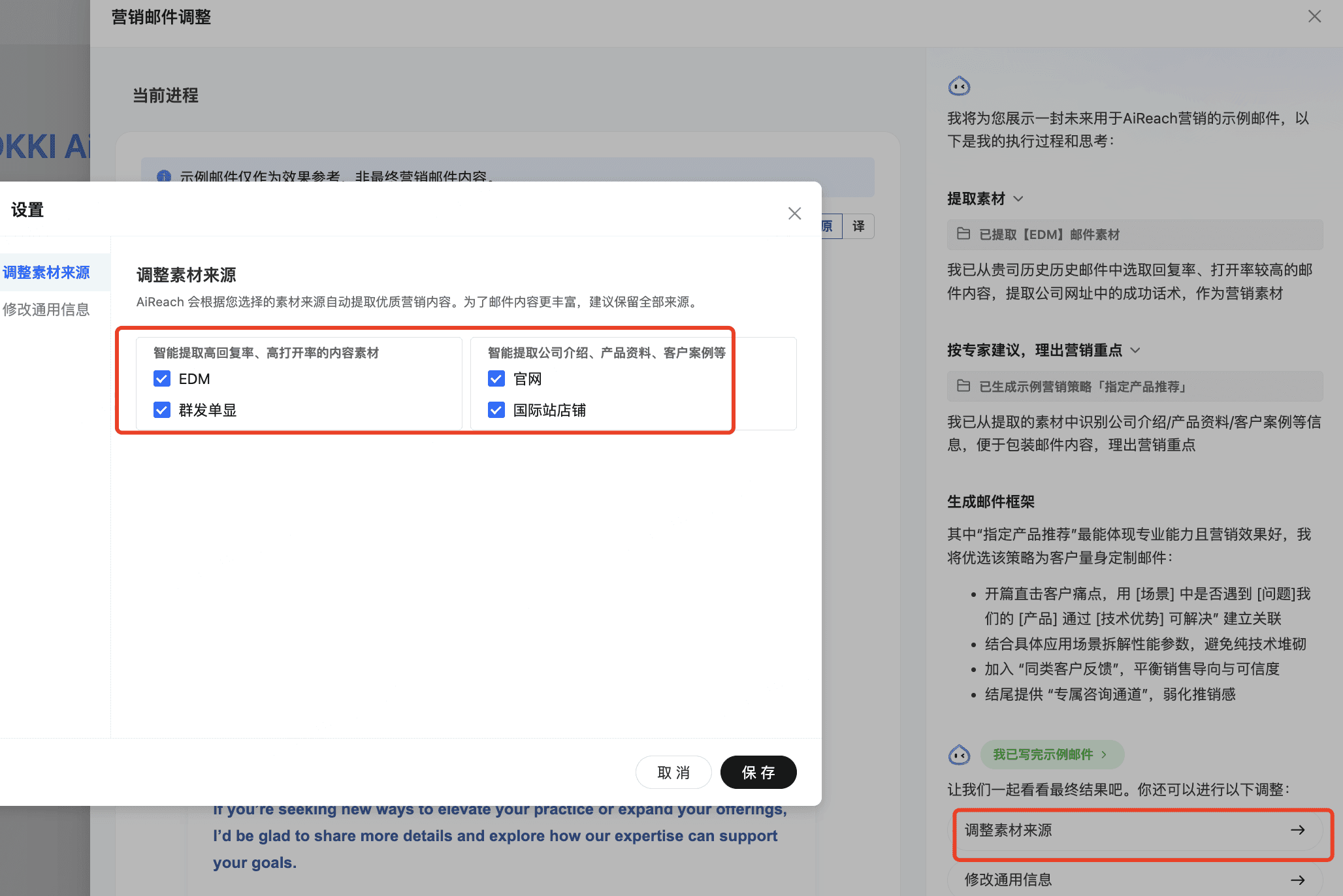Viewport: 1343px width, 896px height.
Task: Uncheck the EDM checkbox
Action: 162,379
